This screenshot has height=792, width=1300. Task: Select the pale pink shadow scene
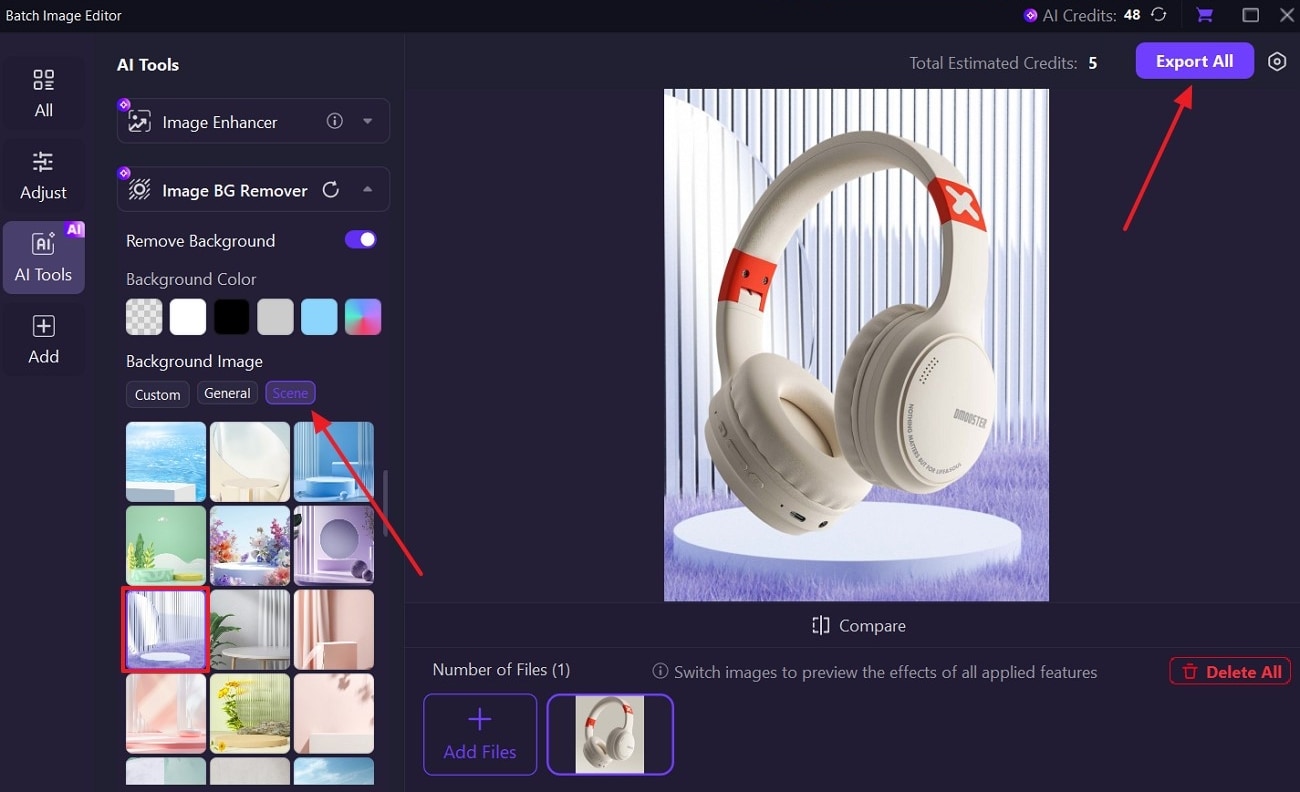(x=334, y=713)
